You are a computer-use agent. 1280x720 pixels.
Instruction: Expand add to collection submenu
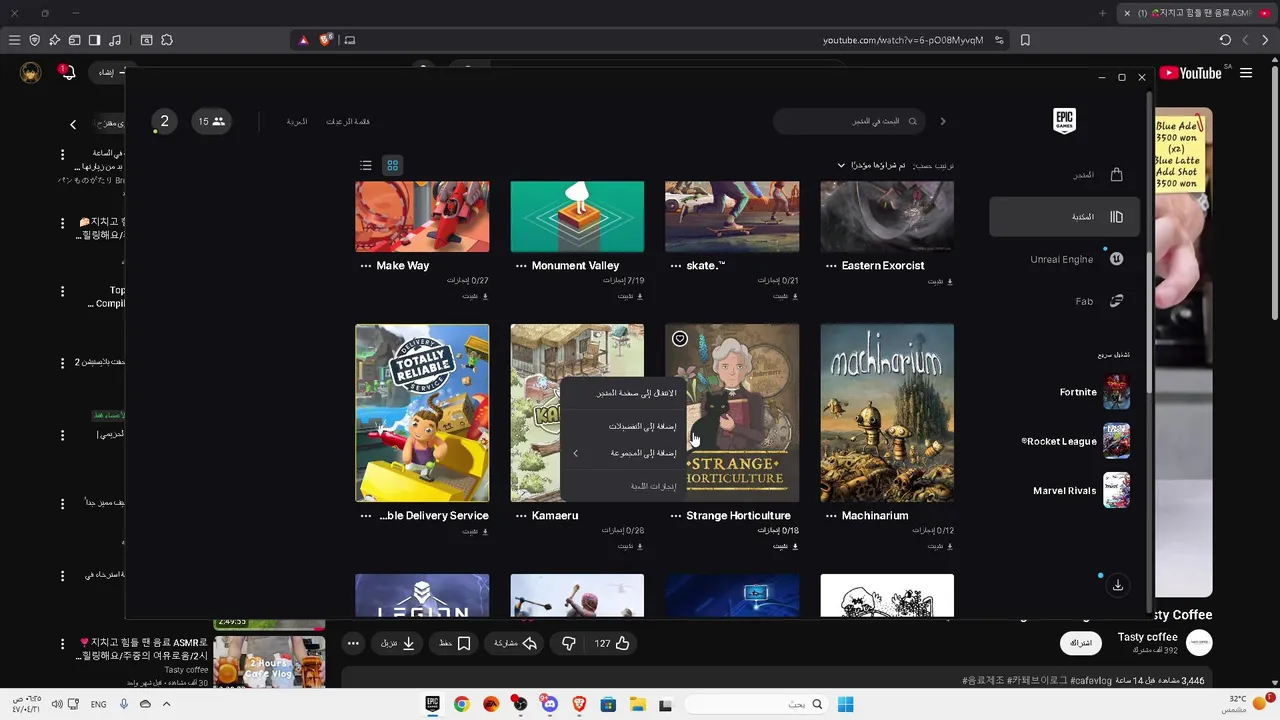tap(625, 453)
